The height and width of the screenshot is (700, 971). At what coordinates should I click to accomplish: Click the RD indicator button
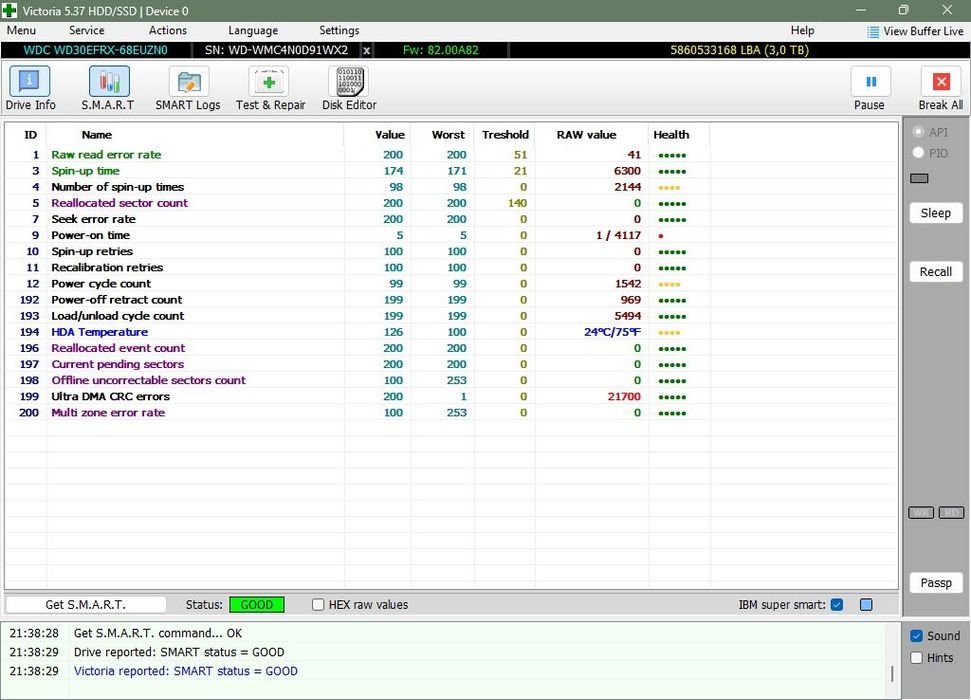(951, 512)
